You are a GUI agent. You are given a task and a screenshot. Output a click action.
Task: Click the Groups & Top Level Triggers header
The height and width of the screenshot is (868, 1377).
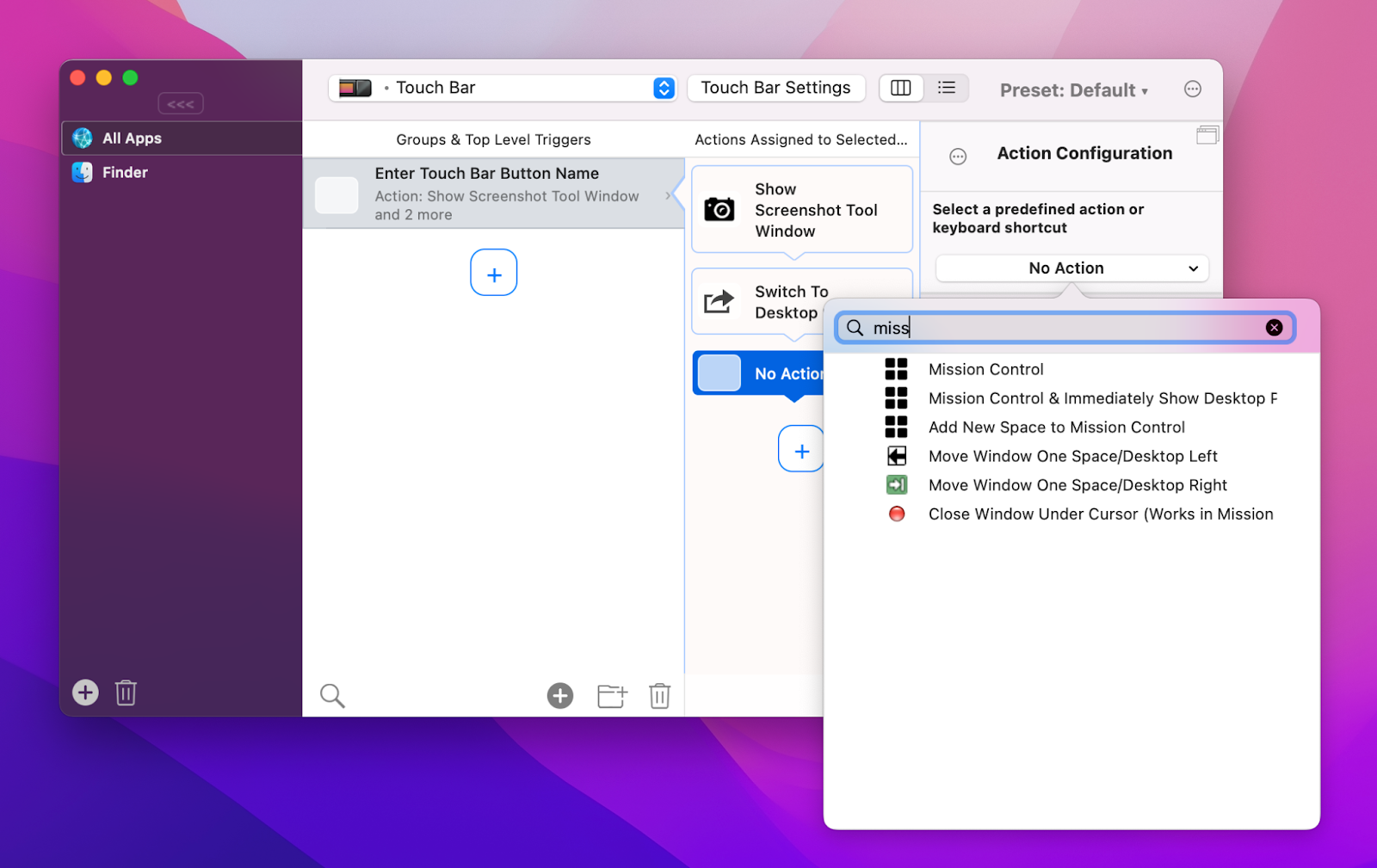[x=493, y=139]
